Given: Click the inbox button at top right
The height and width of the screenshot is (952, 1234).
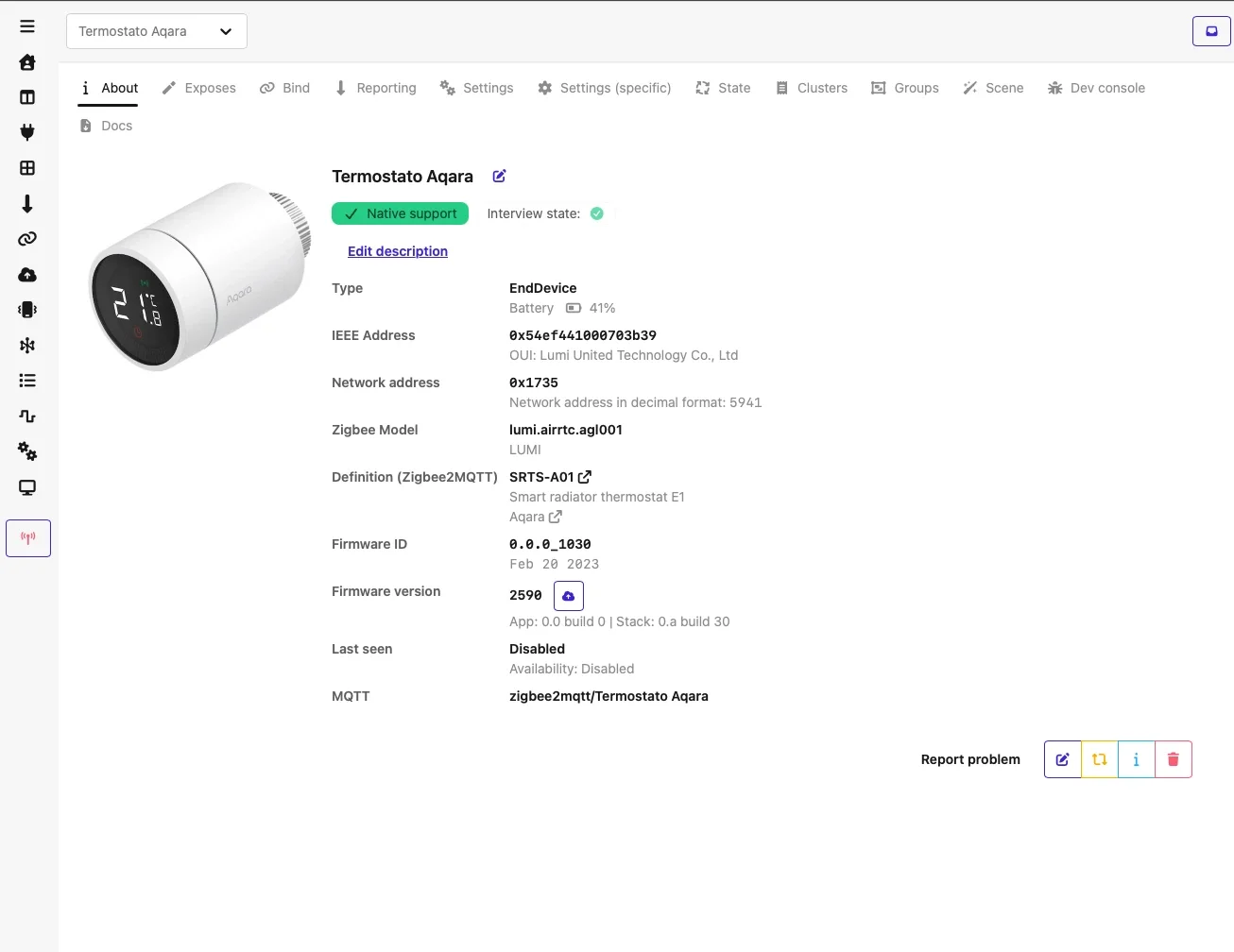Looking at the screenshot, I should tap(1211, 31).
